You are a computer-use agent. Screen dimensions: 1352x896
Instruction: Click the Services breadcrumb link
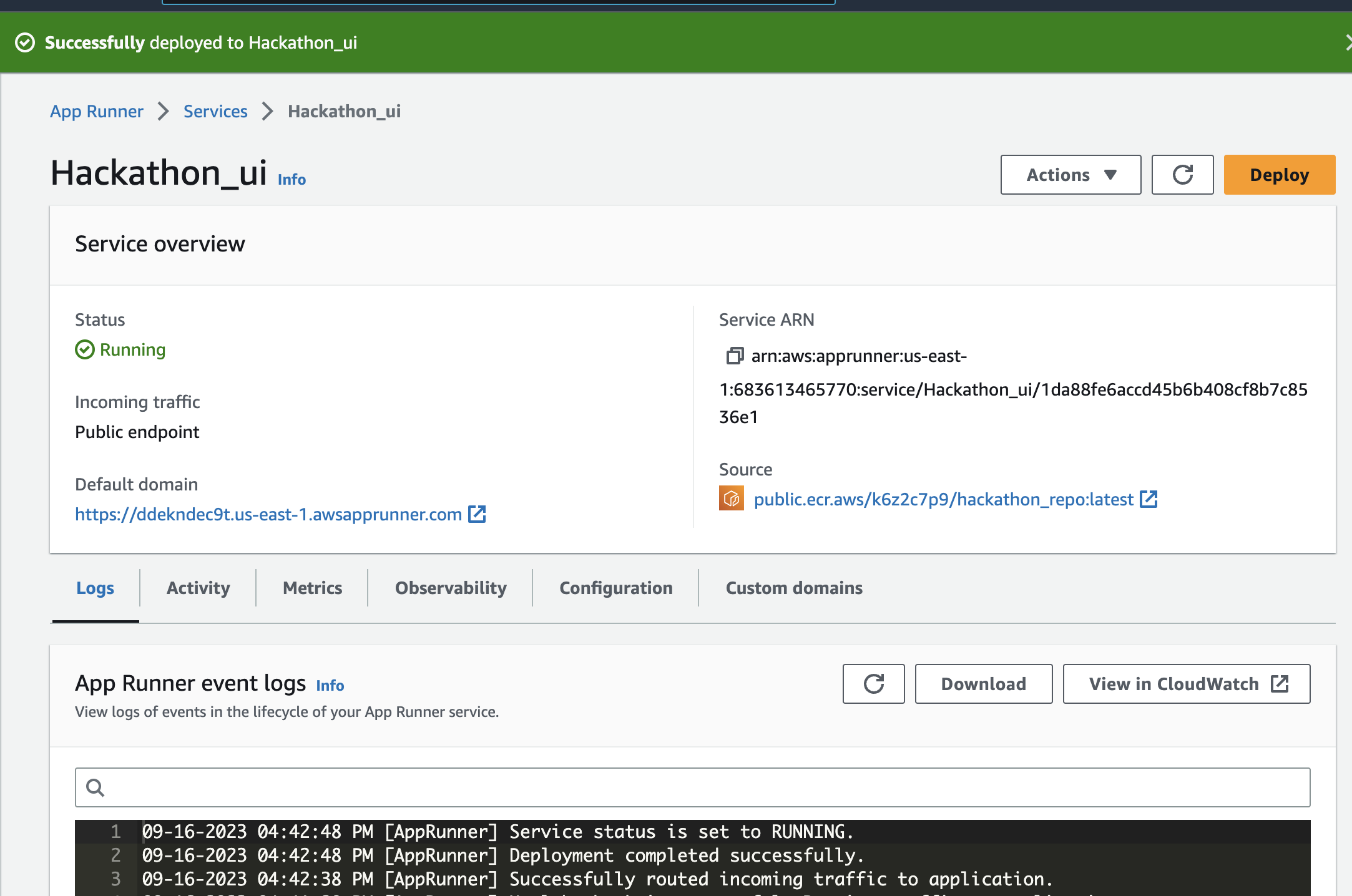click(x=215, y=111)
